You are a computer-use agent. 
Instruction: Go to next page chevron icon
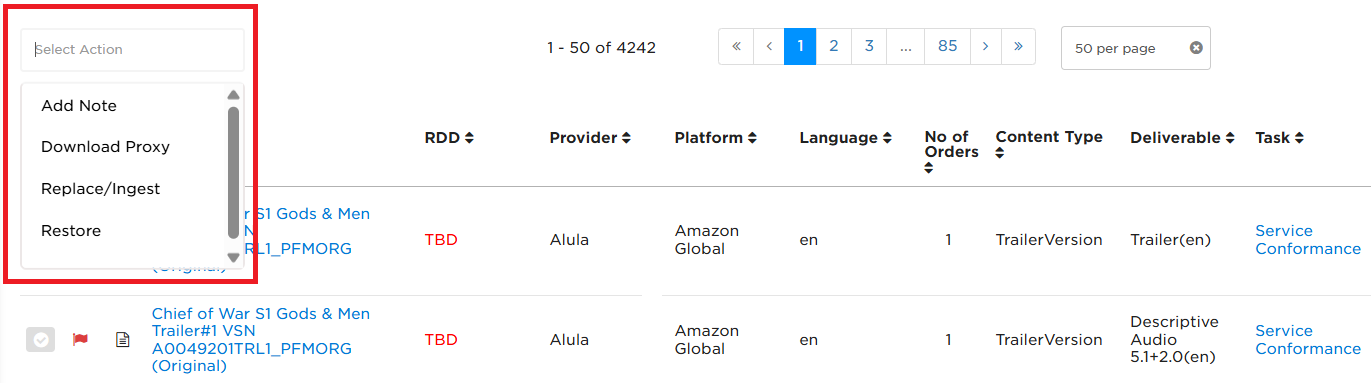pyautogui.click(x=985, y=46)
